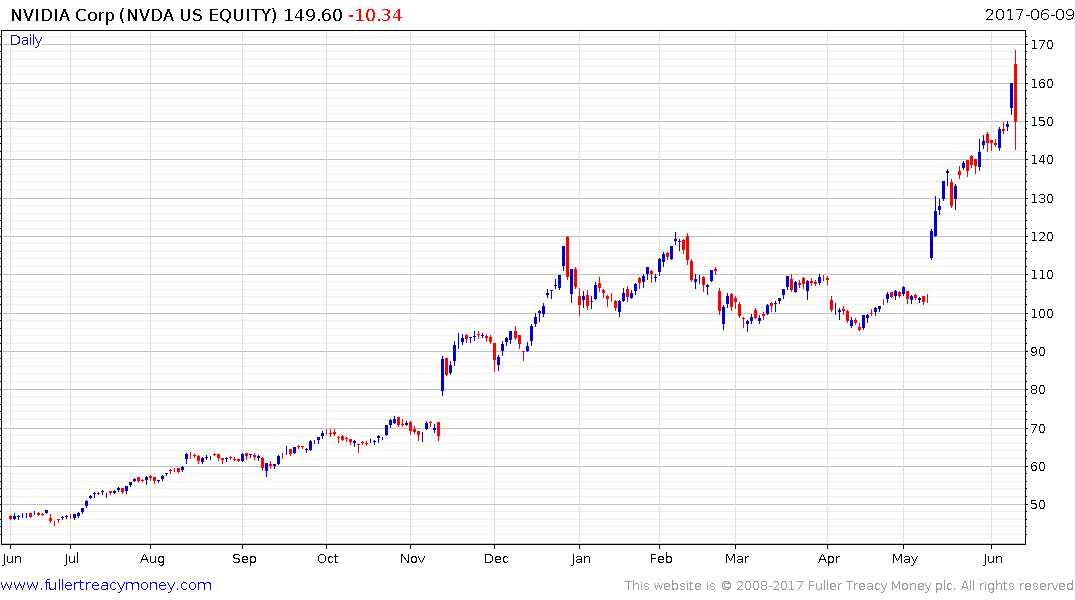Click the 'Mar' time axis label
Screen dimensions: 1075x600
click(737, 559)
